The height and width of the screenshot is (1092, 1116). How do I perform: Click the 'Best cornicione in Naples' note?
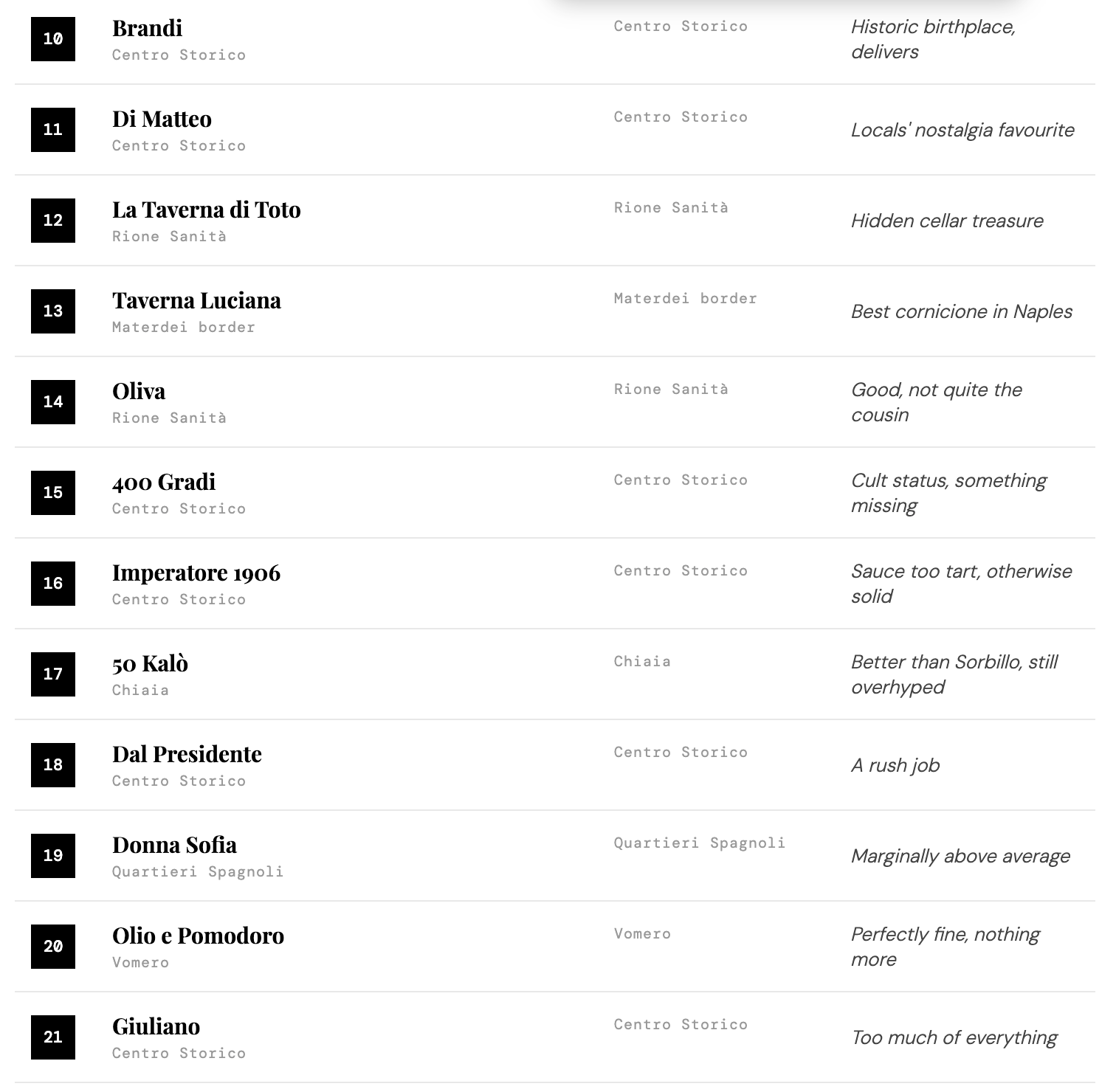961,311
